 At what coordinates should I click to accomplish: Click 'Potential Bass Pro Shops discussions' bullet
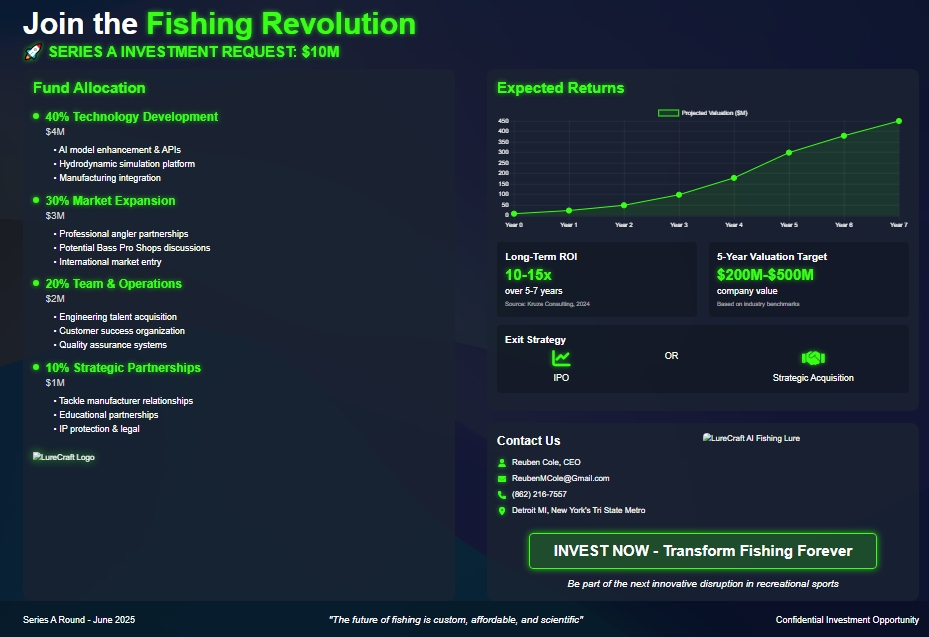pos(134,248)
